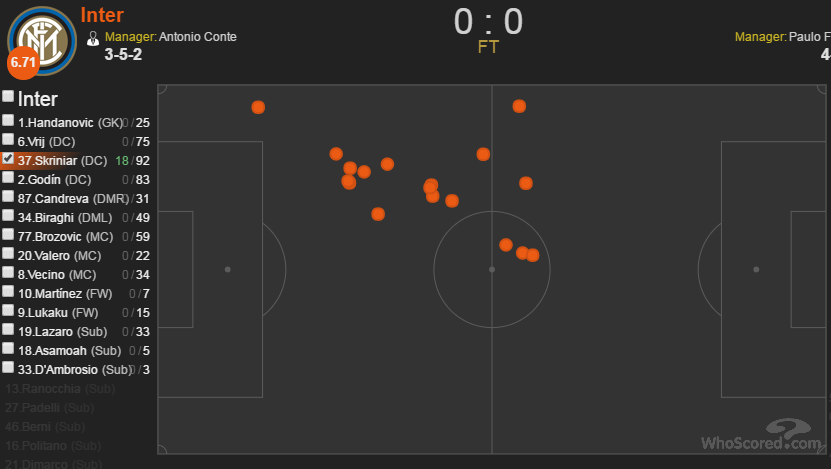
Task: Click the rightmost marker inside the centre circle
Action: [x=533, y=255]
